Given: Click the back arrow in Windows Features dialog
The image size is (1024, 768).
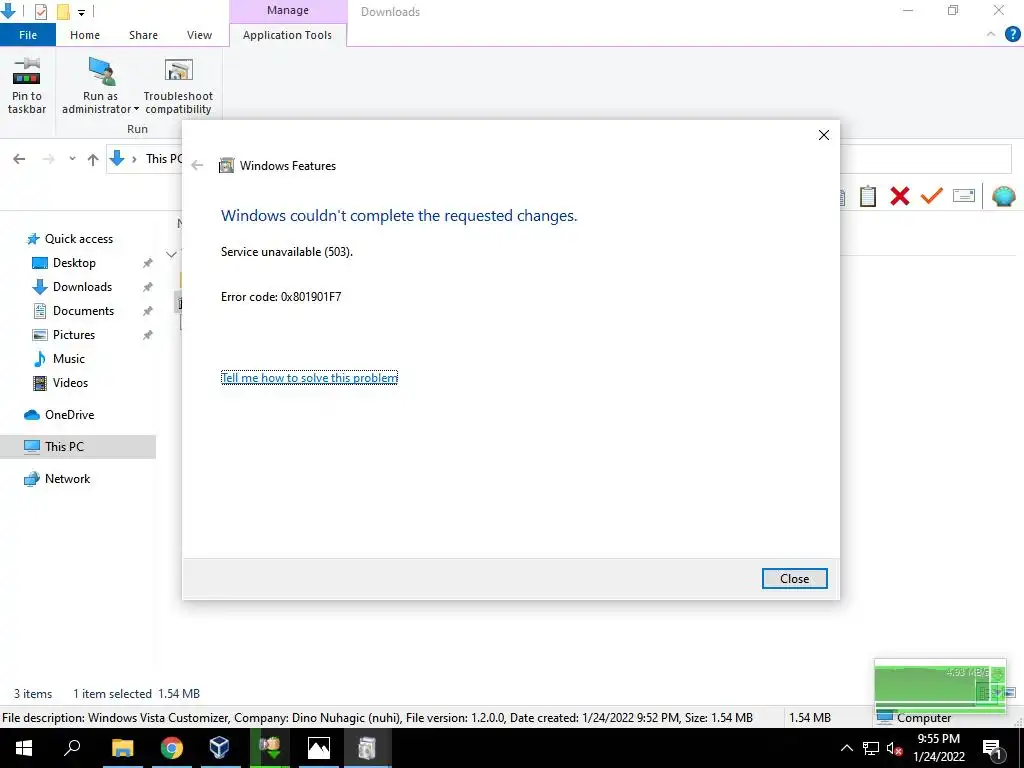Looking at the screenshot, I should point(197,165).
